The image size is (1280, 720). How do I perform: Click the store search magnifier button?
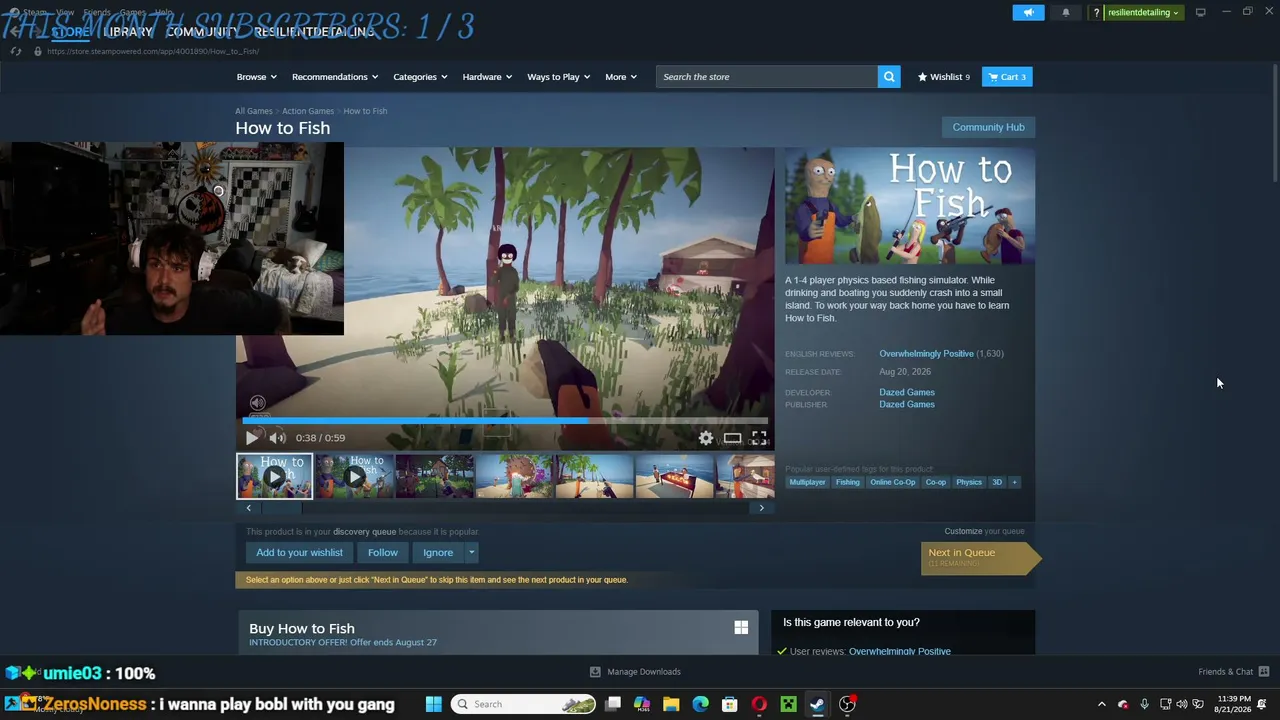pyautogui.click(x=889, y=77)
